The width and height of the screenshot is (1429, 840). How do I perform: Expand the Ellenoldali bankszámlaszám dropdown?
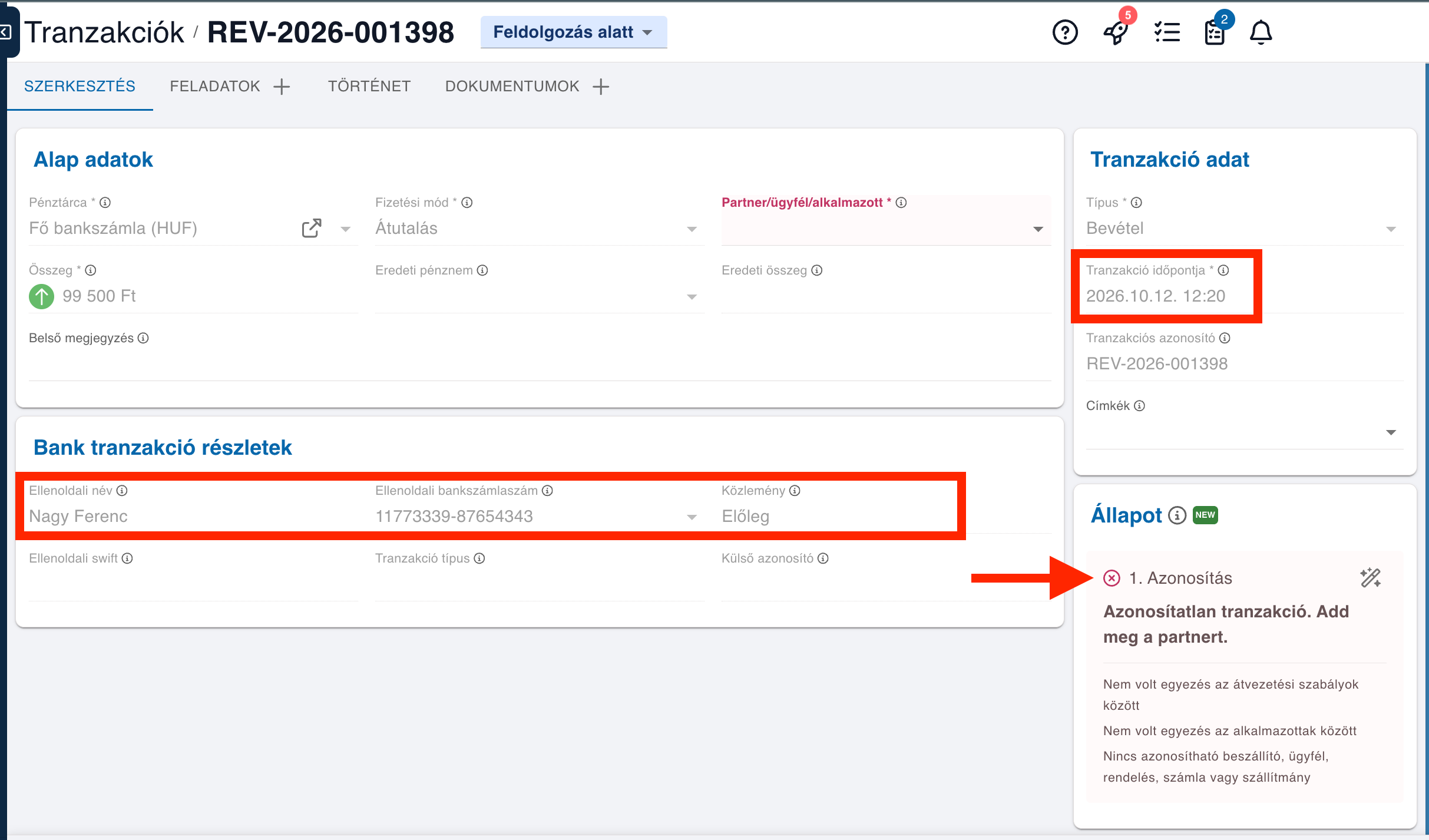coord(692,517)
